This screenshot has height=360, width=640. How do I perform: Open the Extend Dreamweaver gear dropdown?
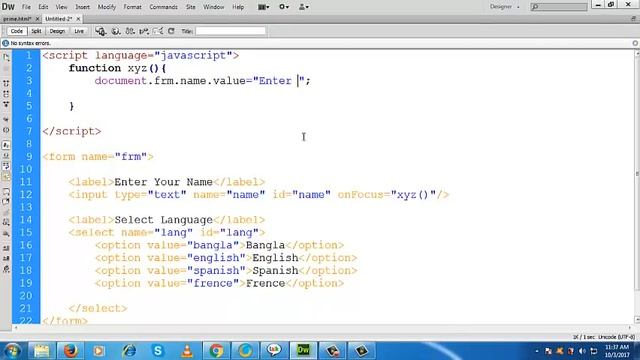tap(284, 7)
